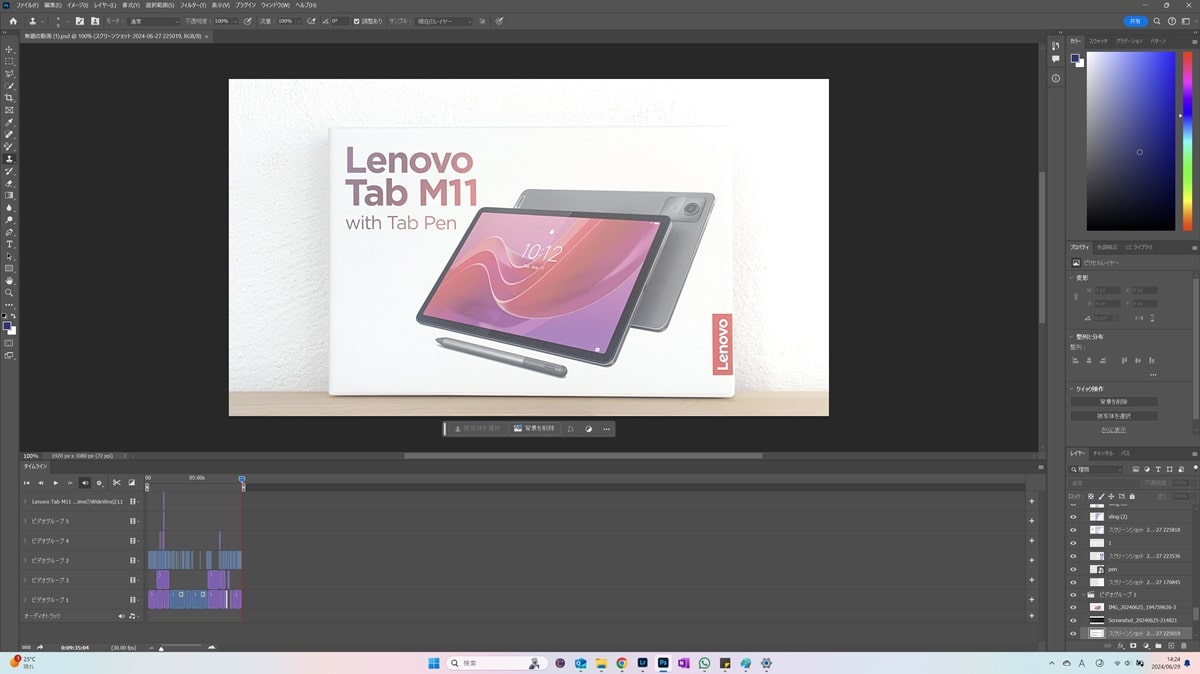The height and width of the screenshot is (674, 1200).
Task: Switch to the チャンネル tab
Action: (x=1102, y=453)
